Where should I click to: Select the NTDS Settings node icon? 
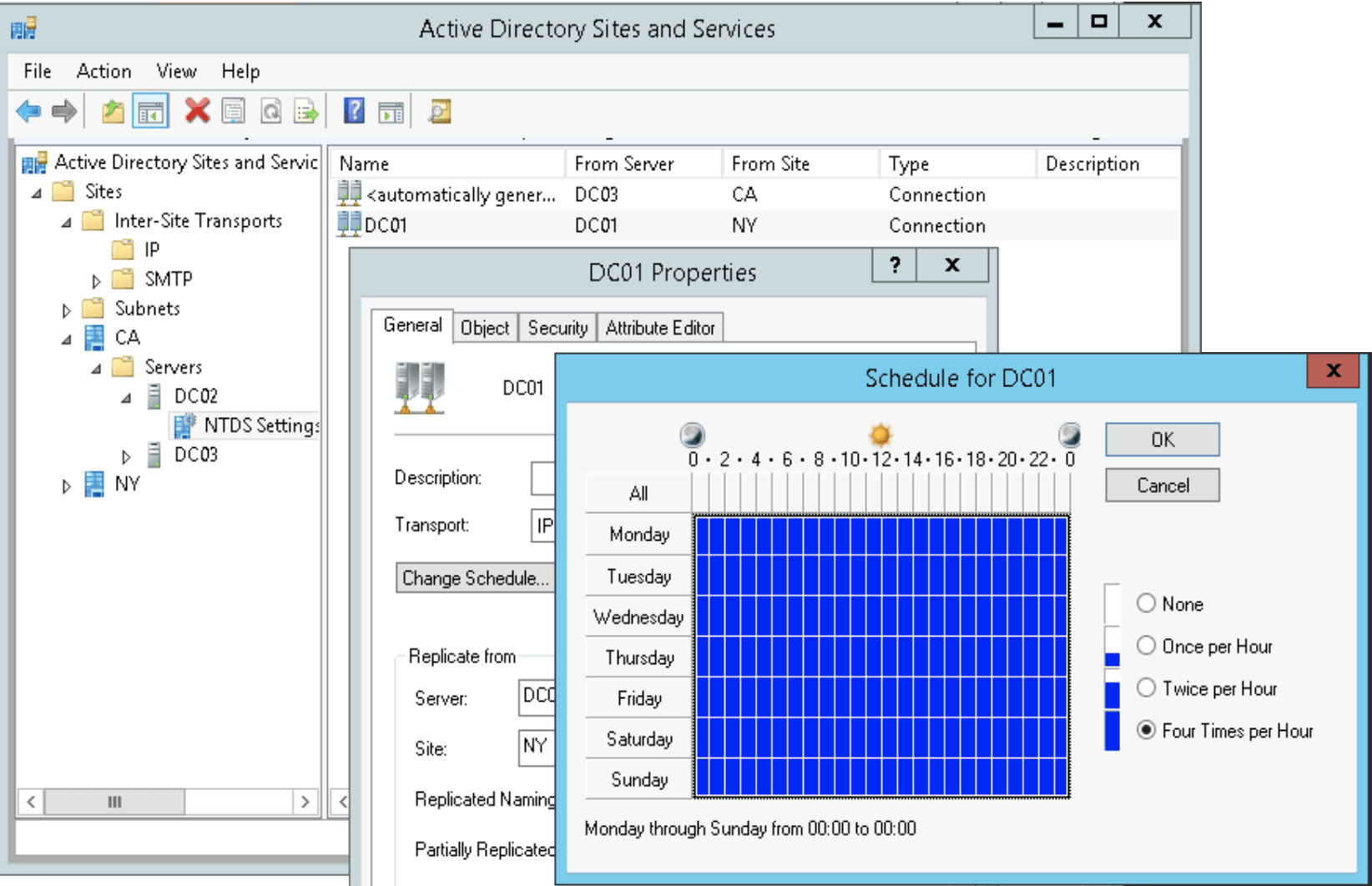(x=184, y=425)
